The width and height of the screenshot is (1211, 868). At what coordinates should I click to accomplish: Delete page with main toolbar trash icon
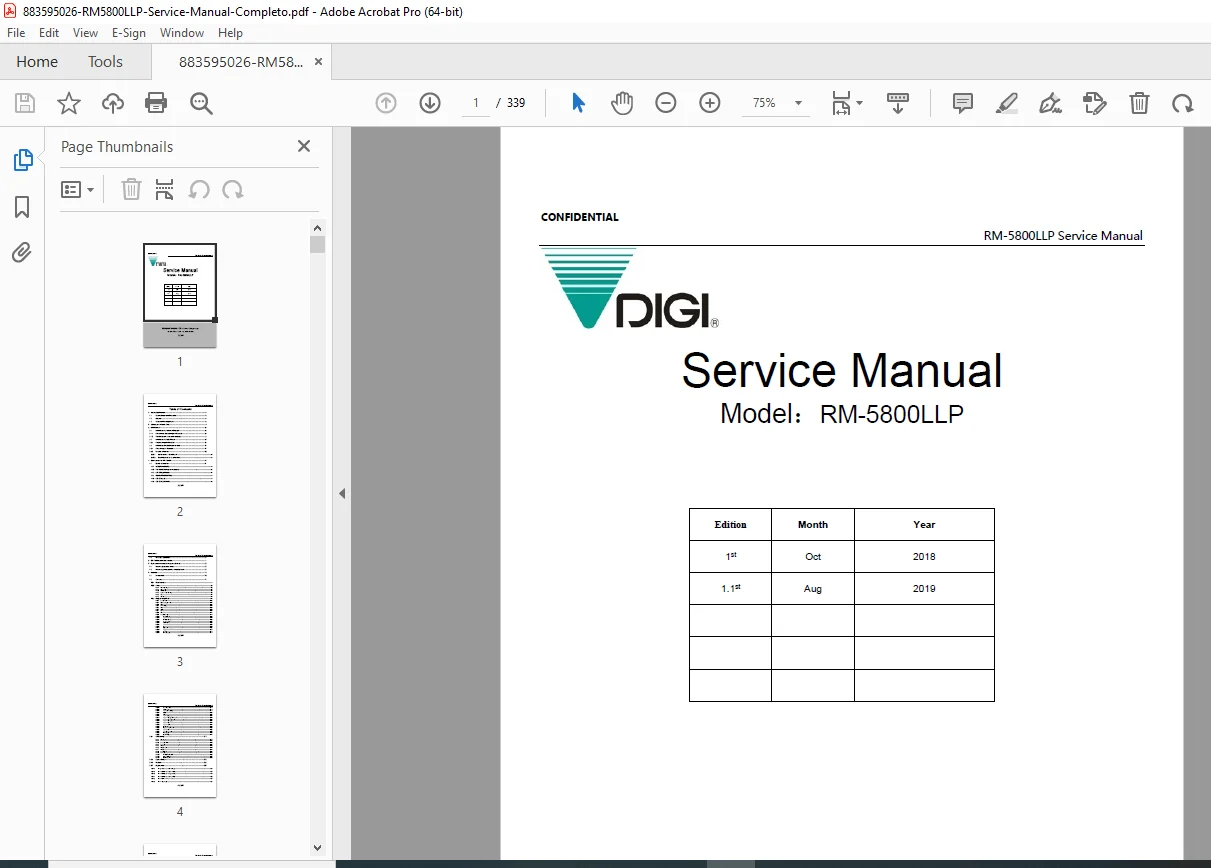(1139, 103)
